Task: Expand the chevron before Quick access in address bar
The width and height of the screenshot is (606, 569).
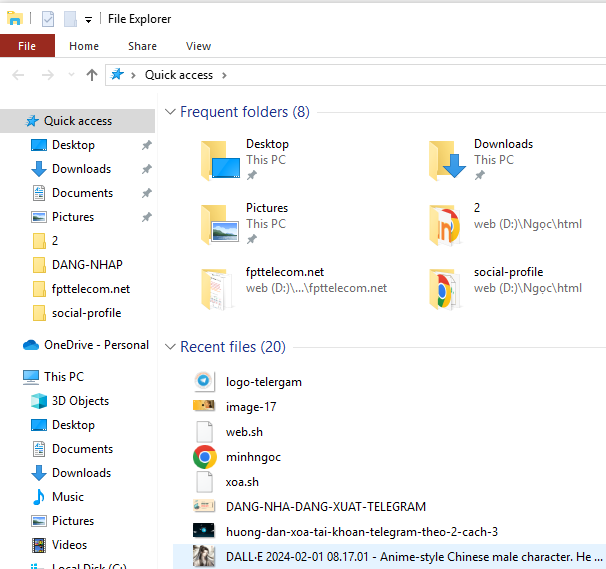Action: click(x=133, y=75)
